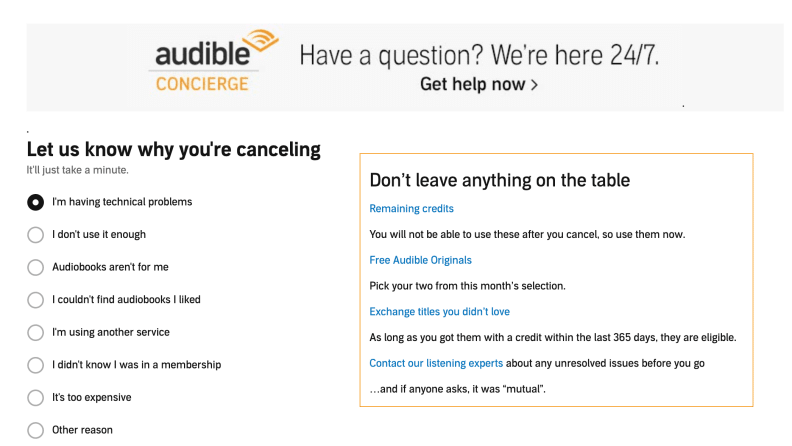Select "I didn't know I was in a membership"

pyautogui.click(x=35, y=365)
